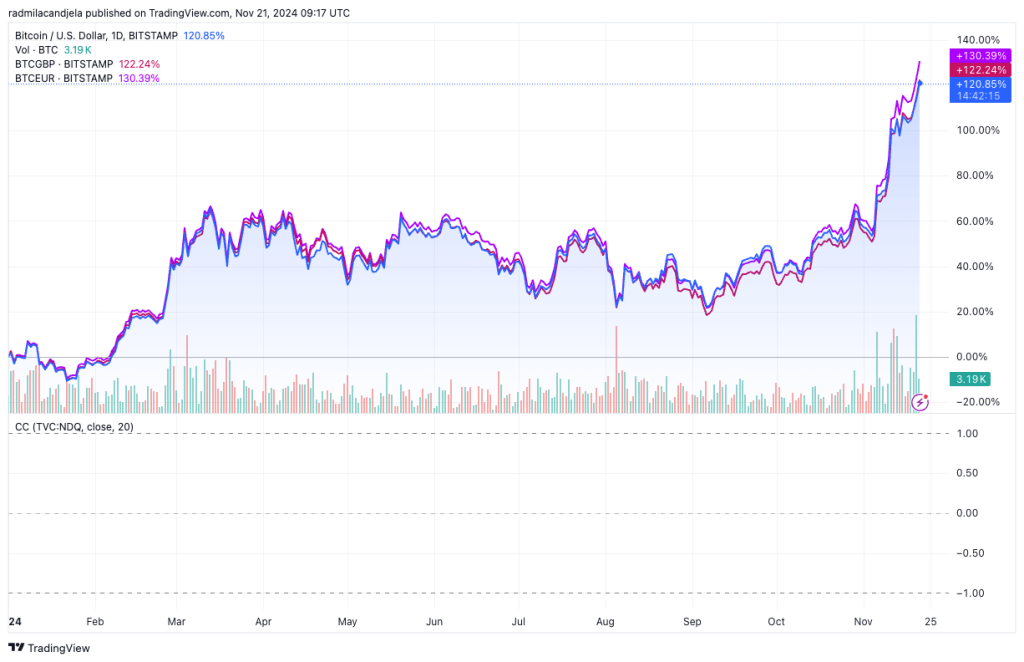1024x662 pixels.
Task: Click the blue last-price dot on the chart
Action: point(920,83)
